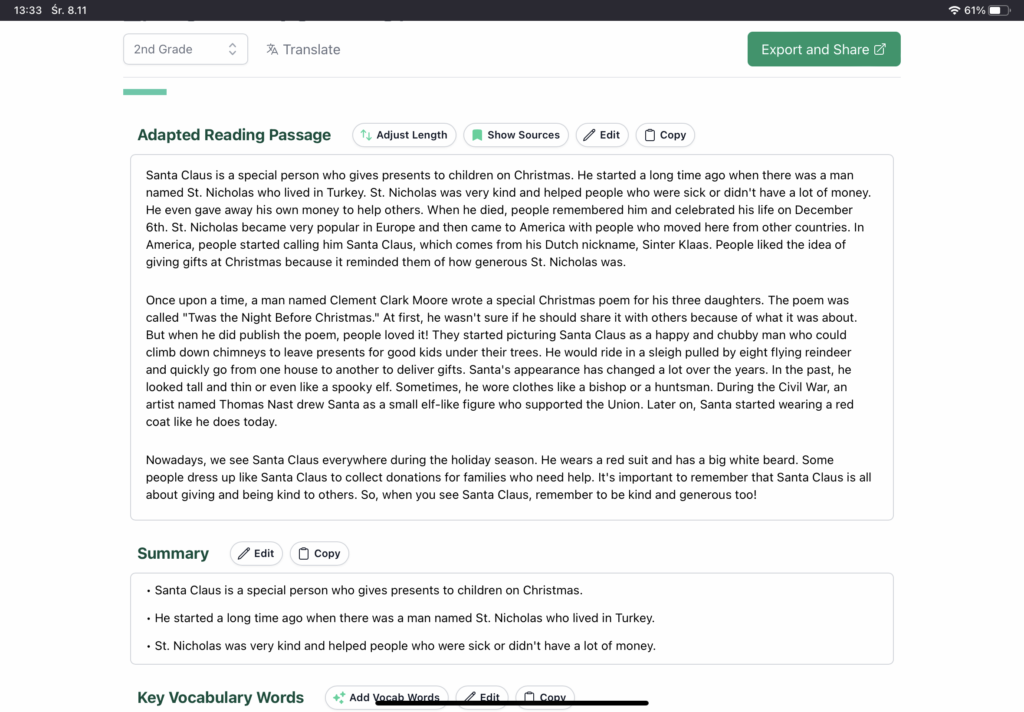Tap the green progress bar under the toolbar
This screenshot has height=712, width=1024.
pos(145,92)
